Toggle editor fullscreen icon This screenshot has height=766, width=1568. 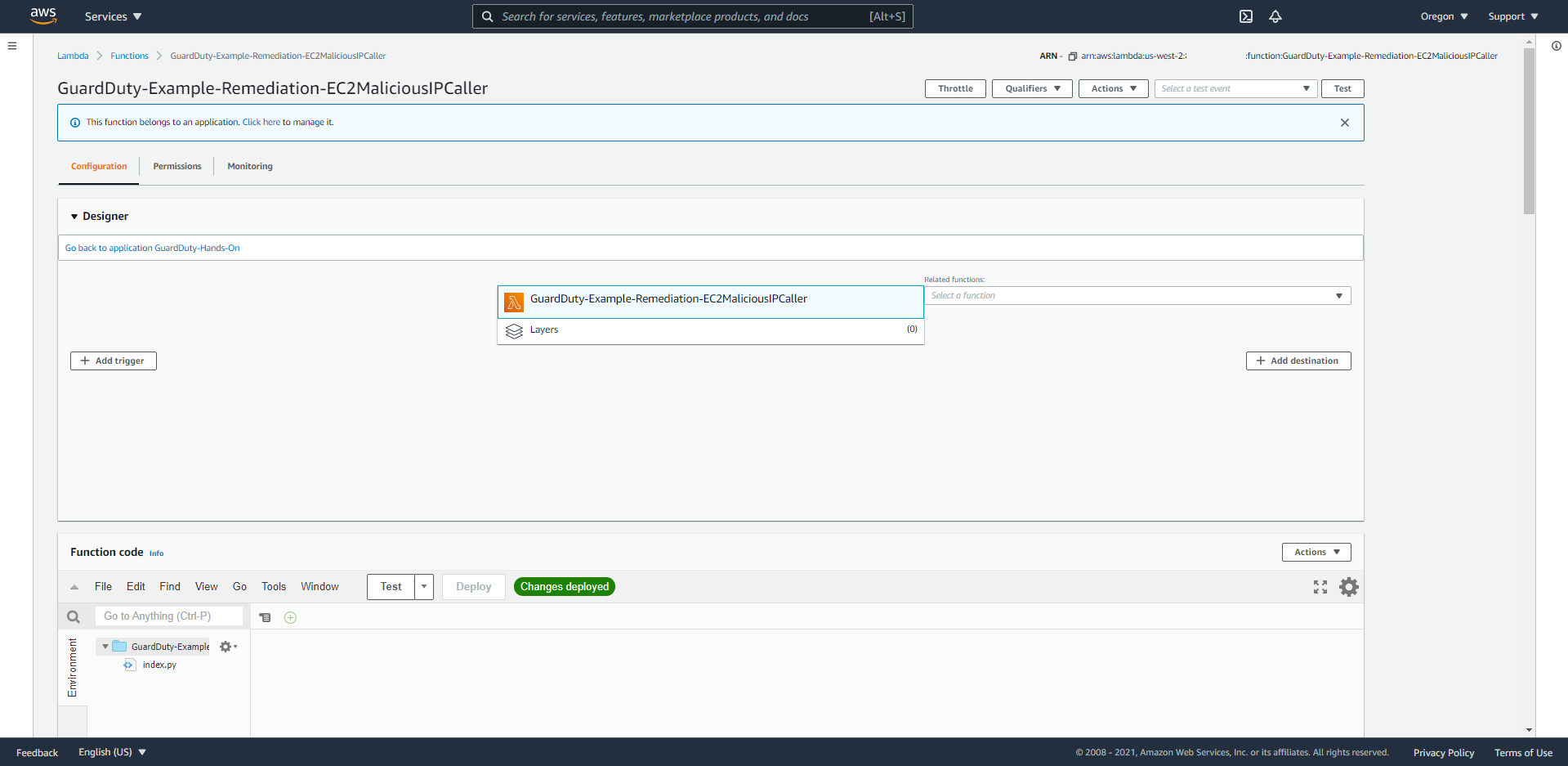(1320, 587)
